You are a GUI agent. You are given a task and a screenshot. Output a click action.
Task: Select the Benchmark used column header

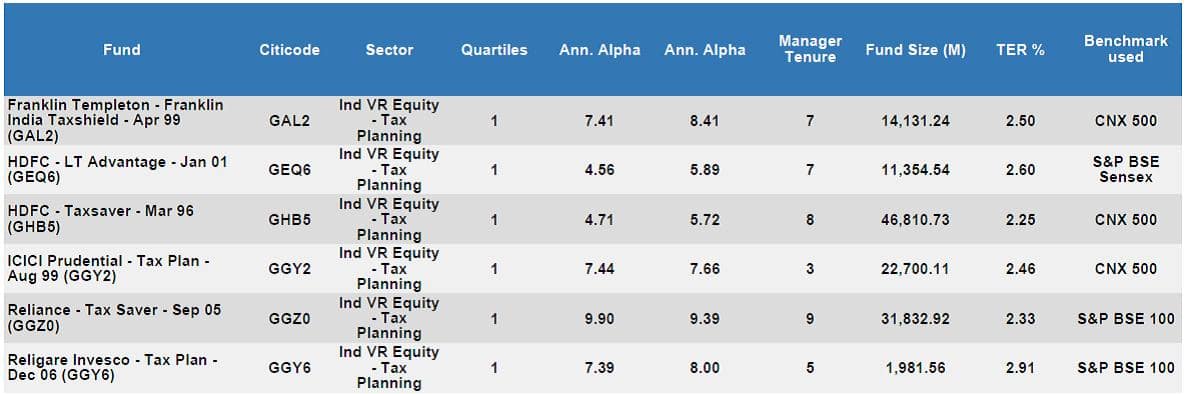coord(1126,49)
